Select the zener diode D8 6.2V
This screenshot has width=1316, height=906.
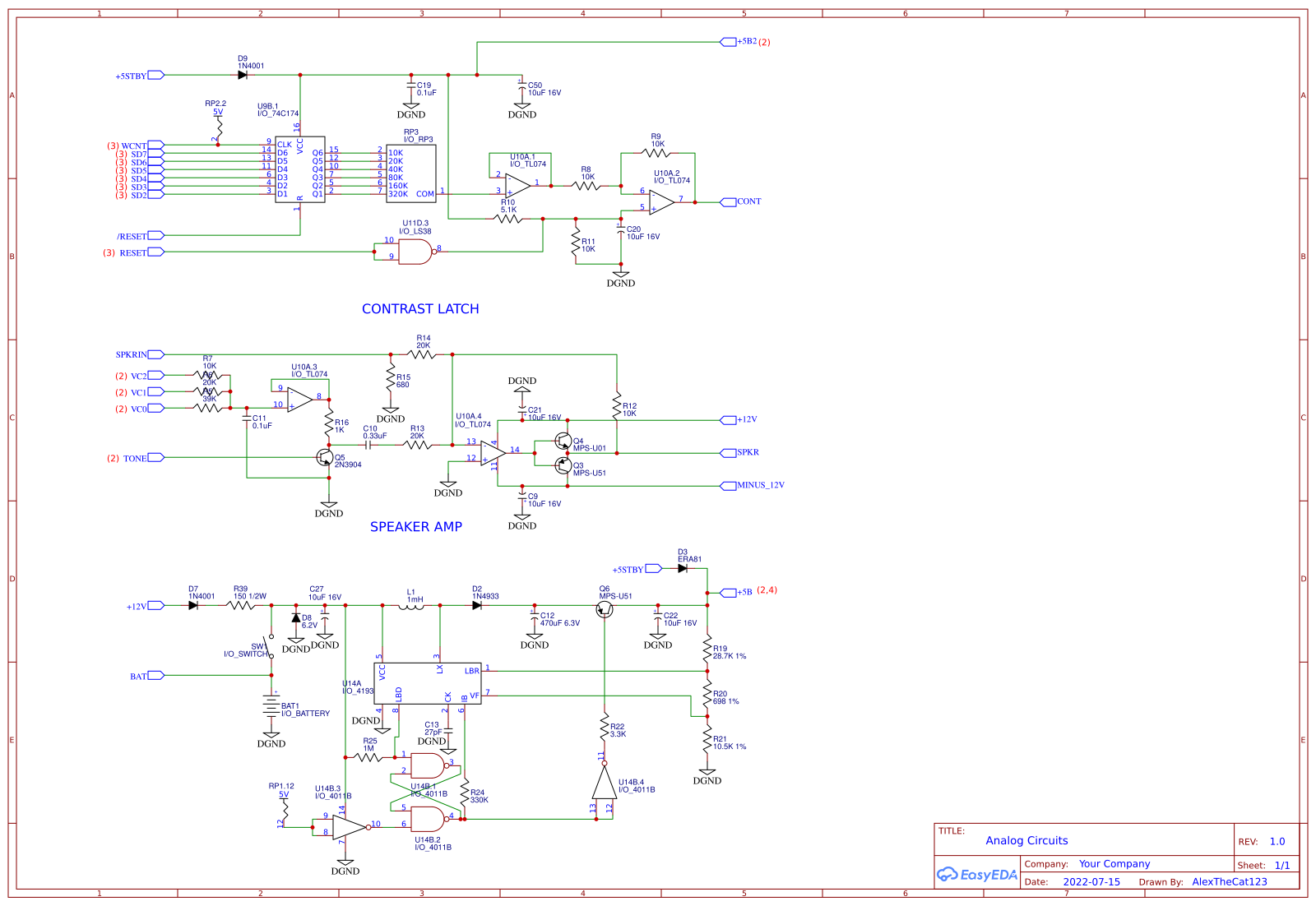coord(294,617)
